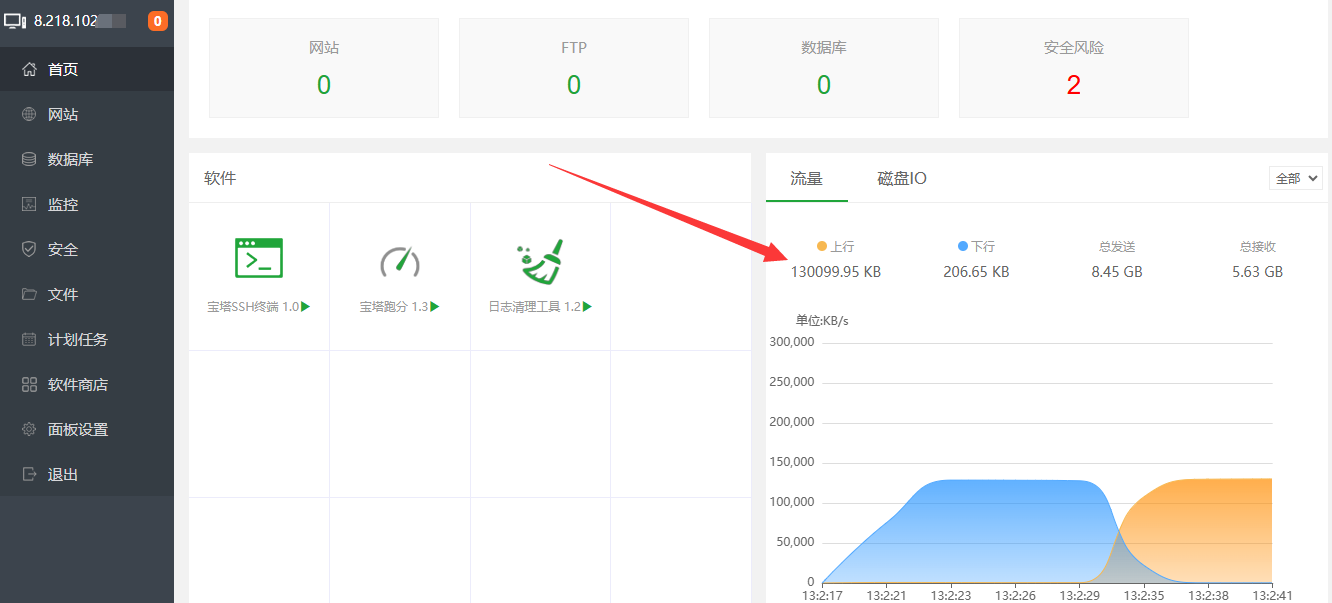1332x603 pixels.
Task: Click the server monitor icon beside the IP
Action: (x=15, y=19)
